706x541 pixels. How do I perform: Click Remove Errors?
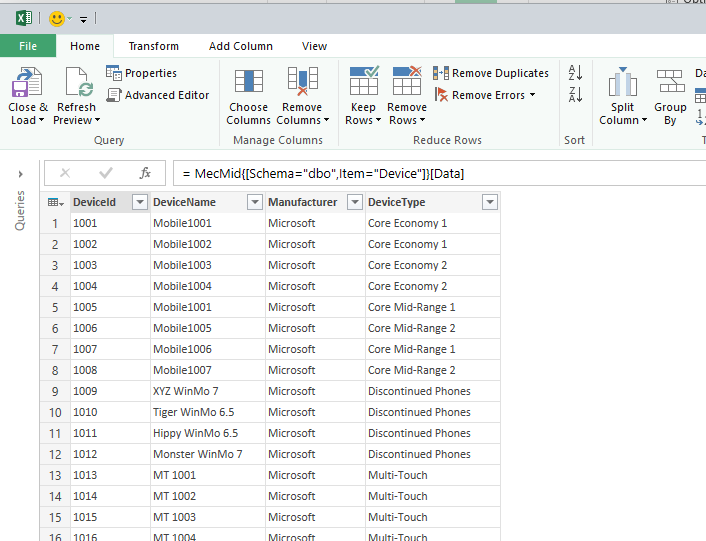pos(480,95)
